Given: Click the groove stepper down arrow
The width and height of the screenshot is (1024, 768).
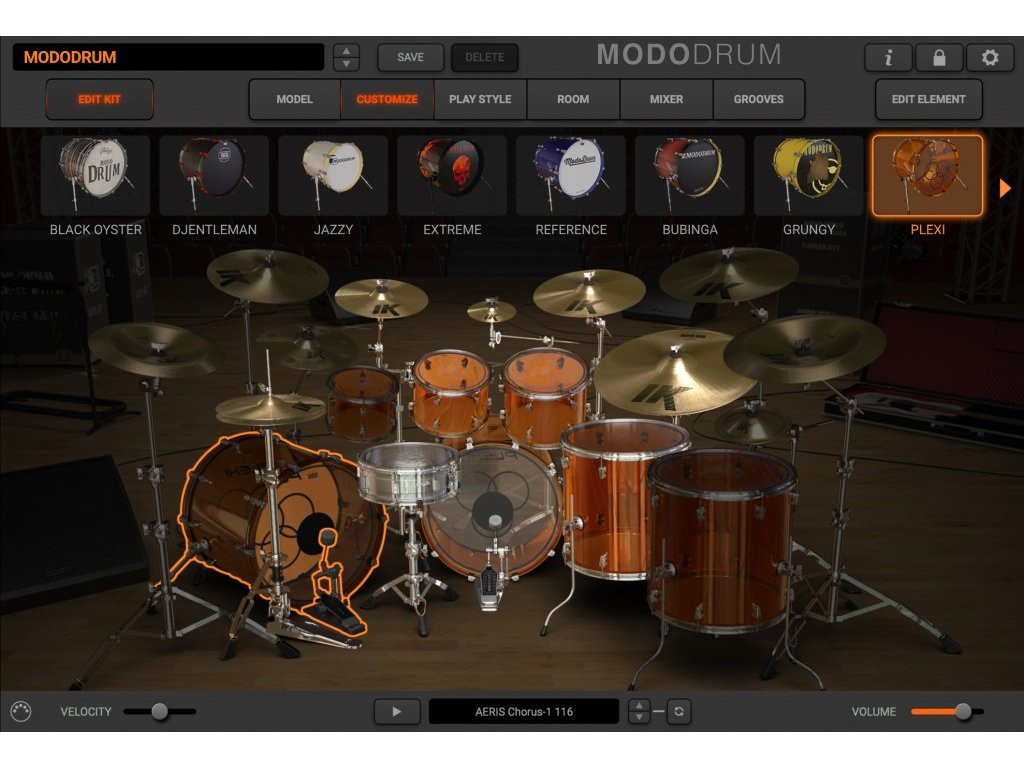Looking at the screenshot, I should point(640,718).
